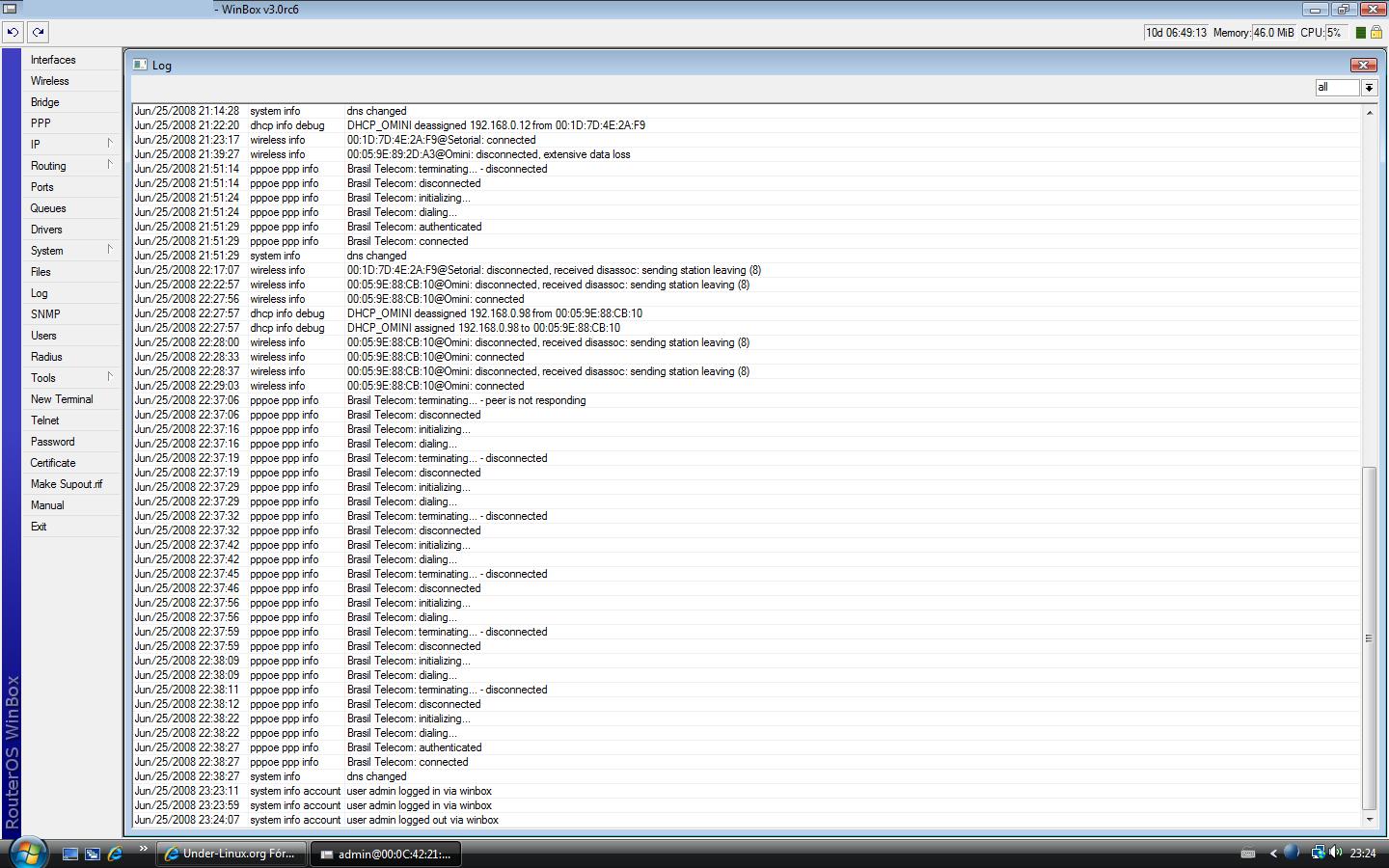Open the Manual menu item
This screenshot has width=1389, height=868.
coord(71,505)
